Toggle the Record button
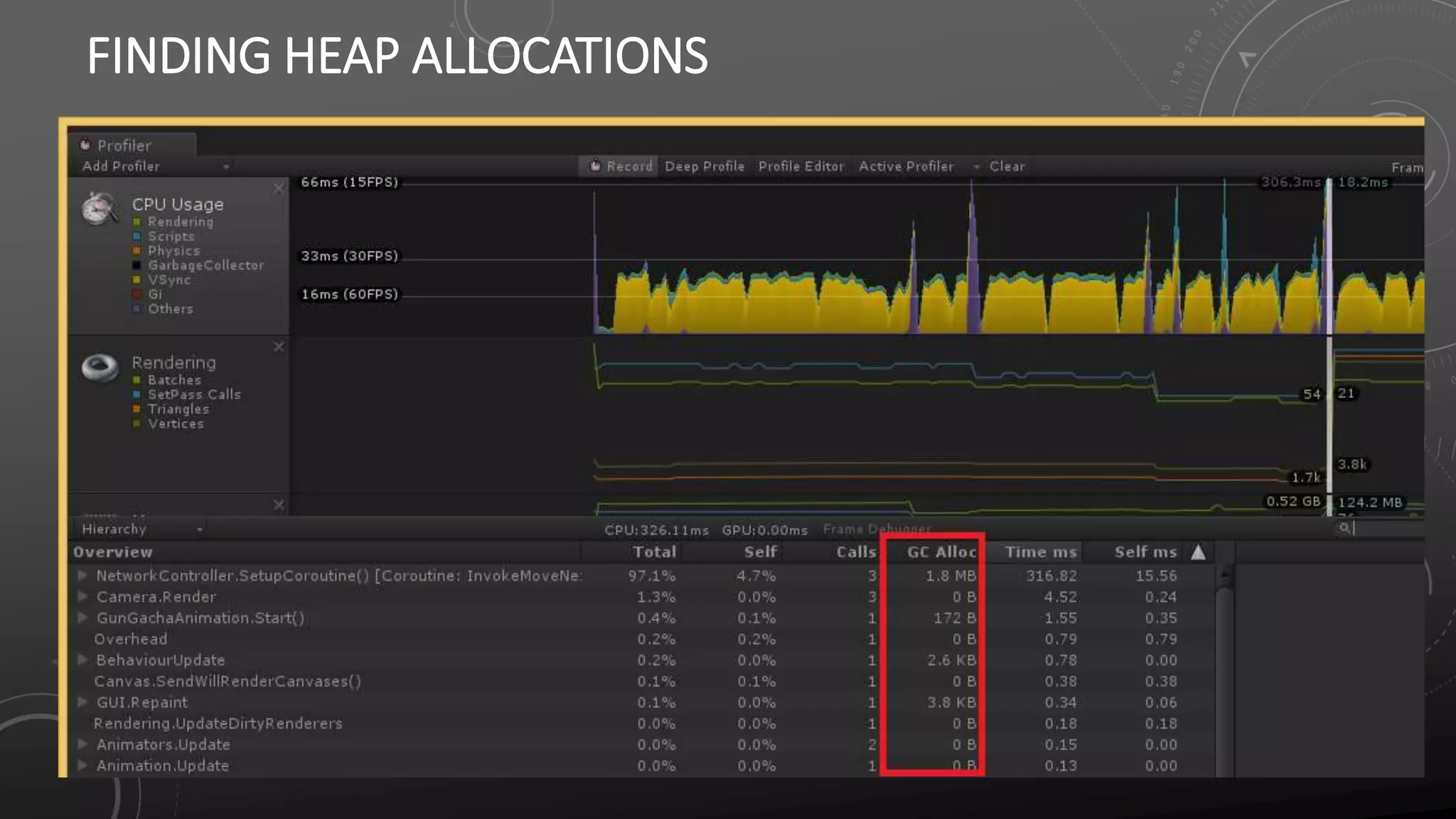The height and width of the screenshot is (819, 1456). click(620, 166)
